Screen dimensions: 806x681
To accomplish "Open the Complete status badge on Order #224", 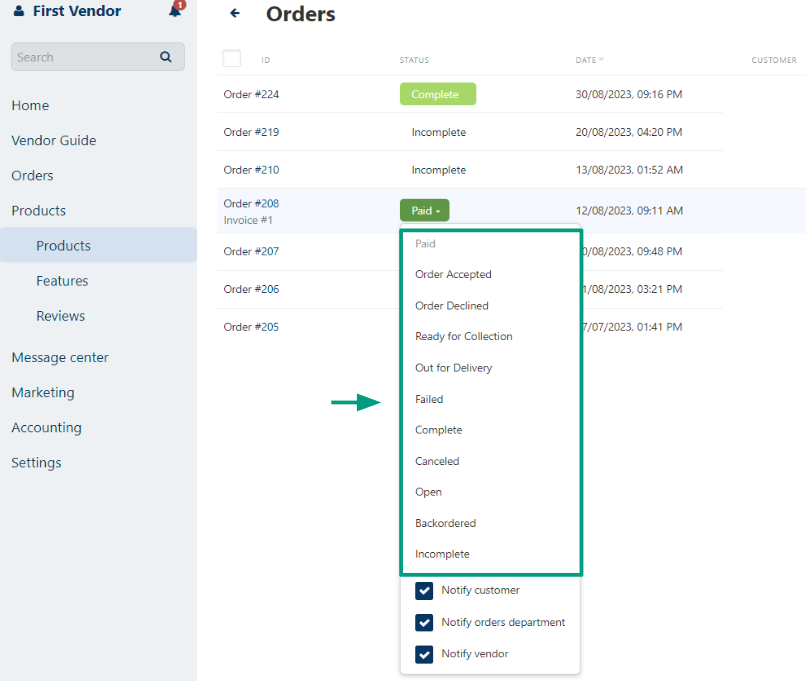I will [437, 94].
